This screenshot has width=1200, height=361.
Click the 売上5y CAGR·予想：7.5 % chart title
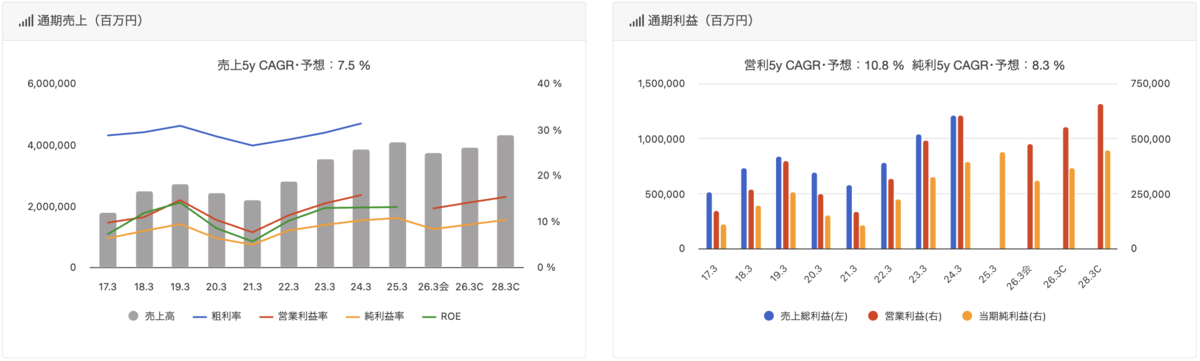tap(294, 65)
